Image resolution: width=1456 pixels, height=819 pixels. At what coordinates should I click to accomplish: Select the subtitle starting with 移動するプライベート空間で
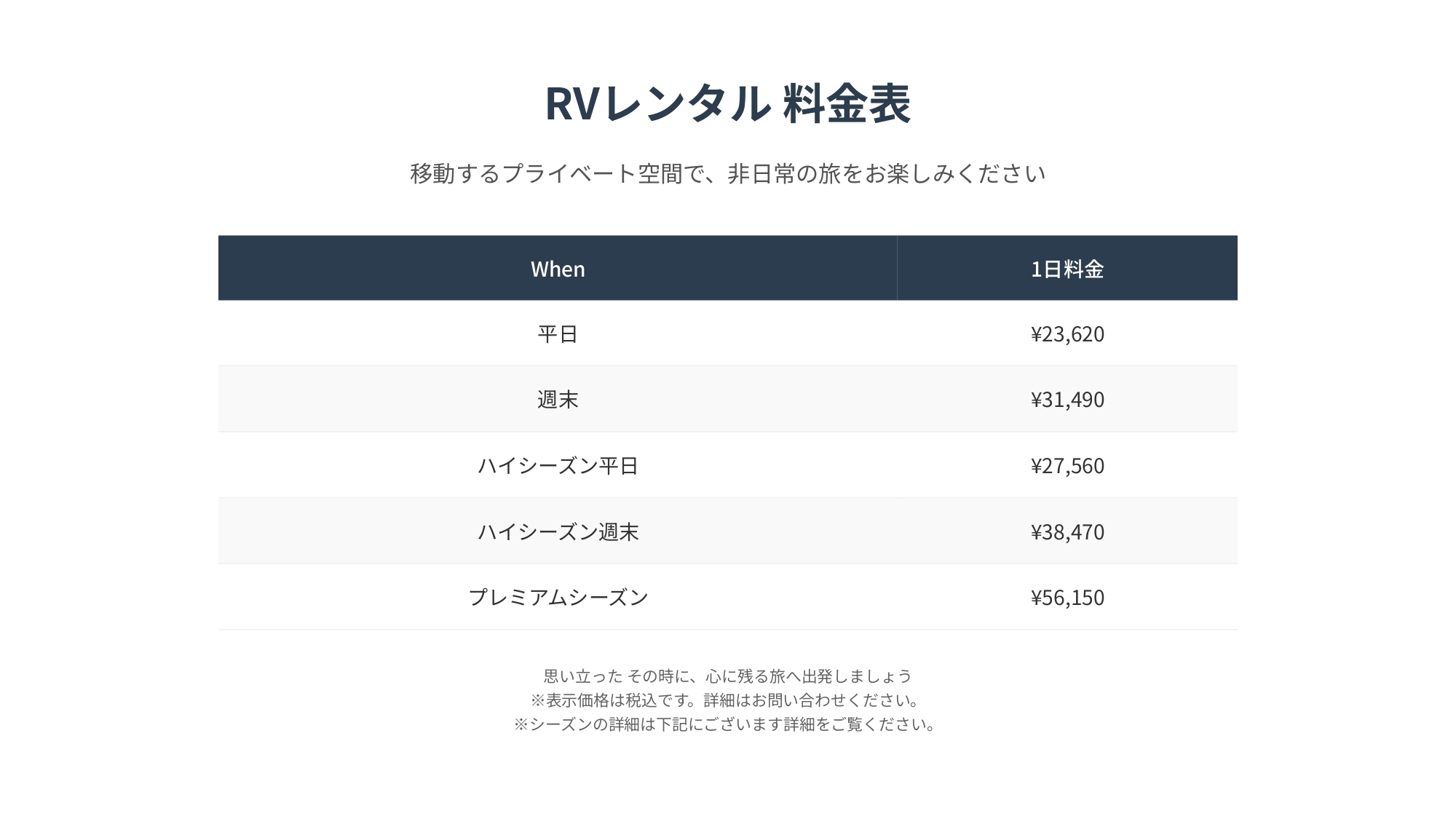coord(728,173)
